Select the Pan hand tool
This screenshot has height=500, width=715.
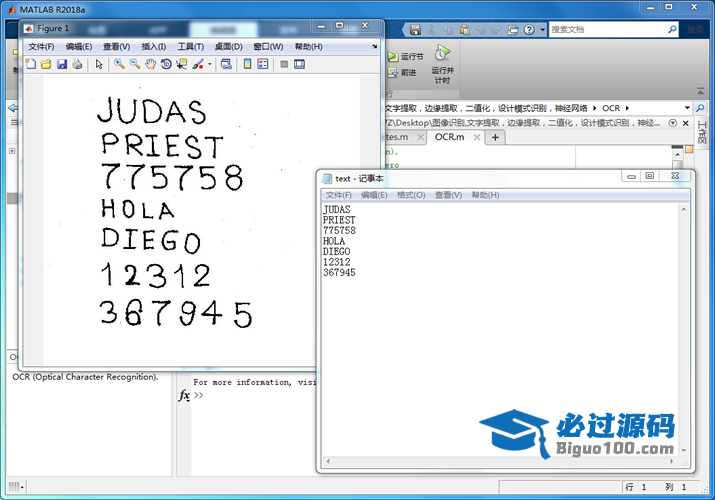pos(150,64)
